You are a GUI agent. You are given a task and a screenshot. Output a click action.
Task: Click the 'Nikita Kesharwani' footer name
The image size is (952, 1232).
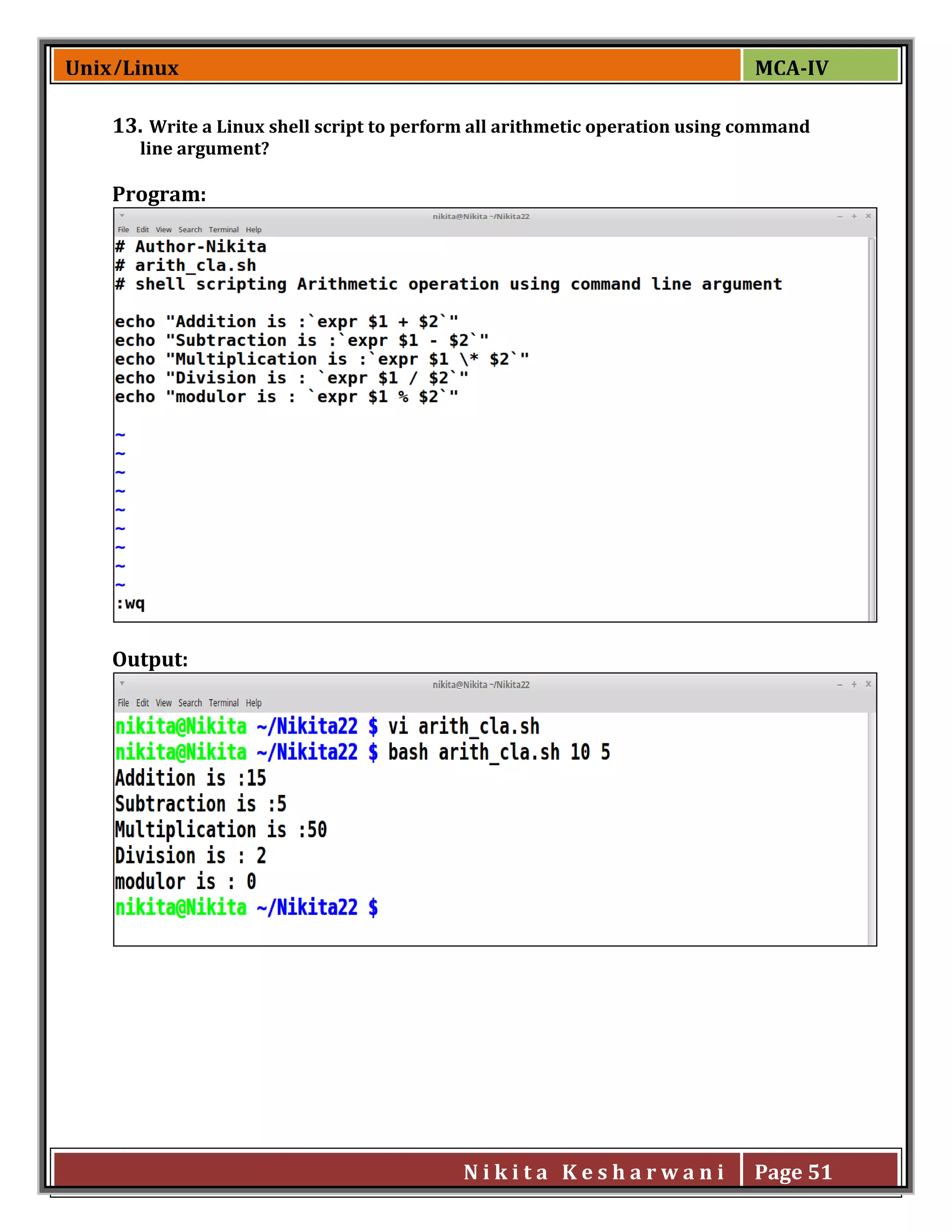point(594,1172)
